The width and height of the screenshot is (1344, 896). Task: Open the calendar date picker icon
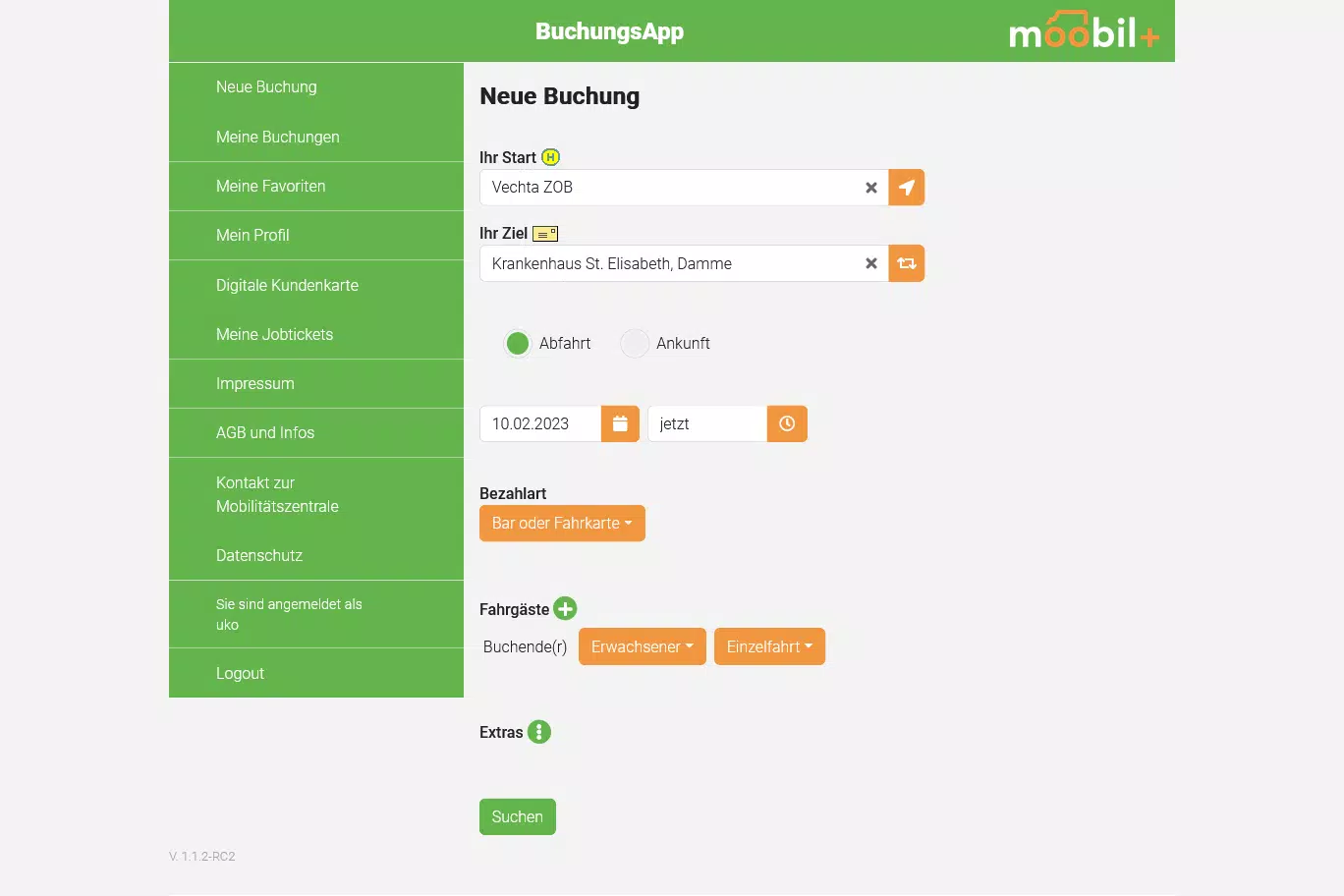pyautogui.click(x=620, y=423)
